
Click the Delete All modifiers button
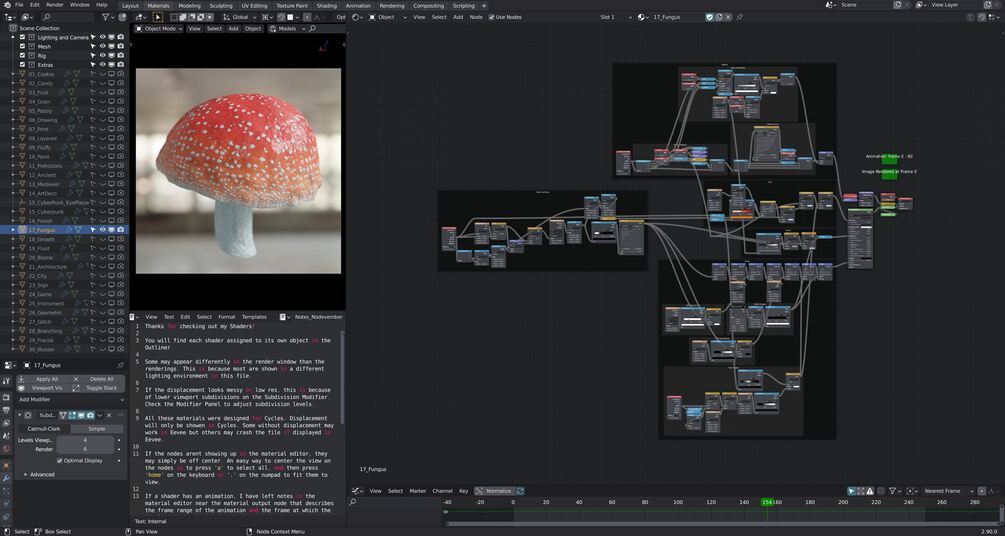tap(97, 379)
